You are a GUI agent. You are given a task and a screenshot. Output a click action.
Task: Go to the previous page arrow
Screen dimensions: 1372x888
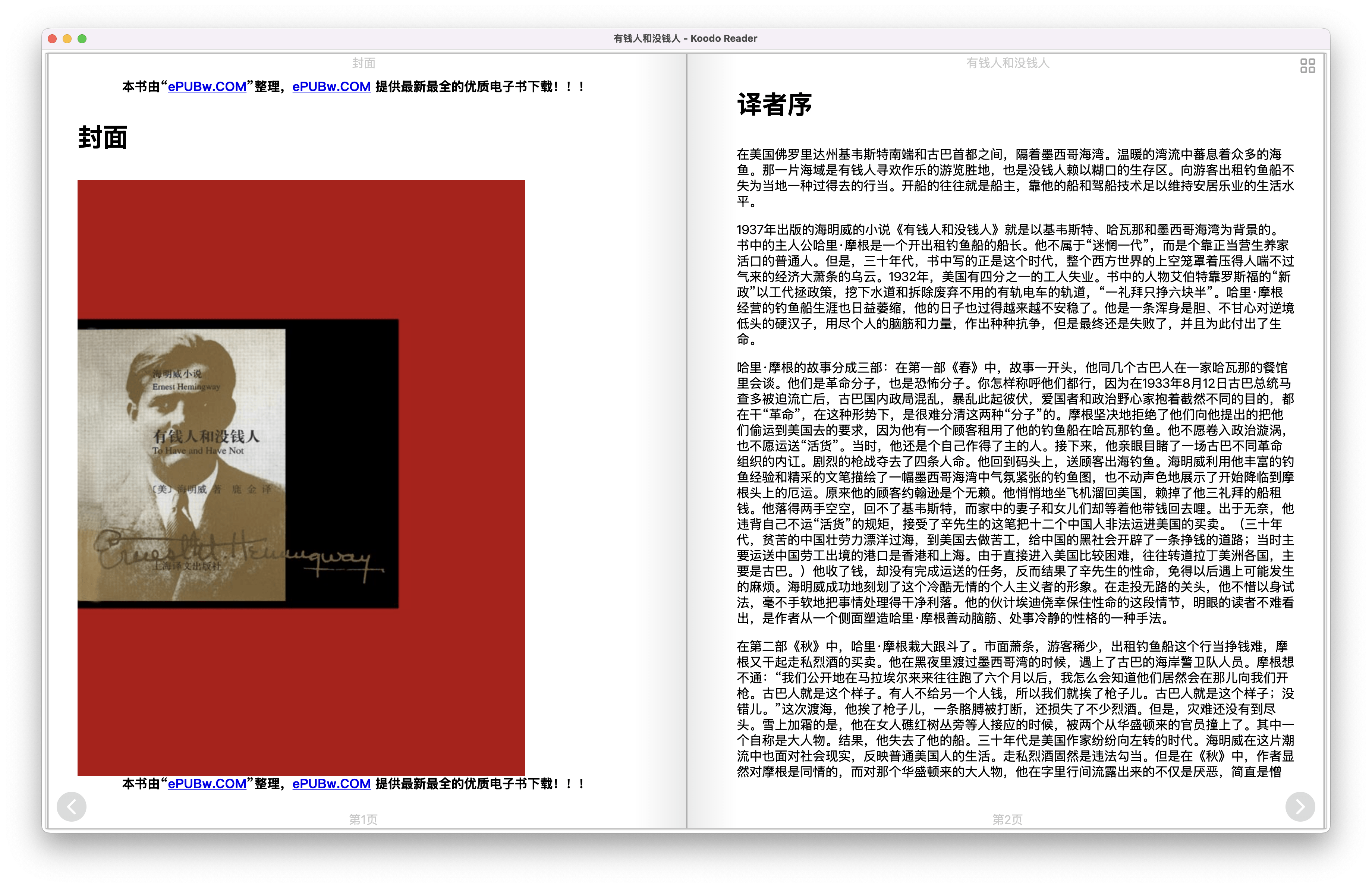click(x=72, y=806)
